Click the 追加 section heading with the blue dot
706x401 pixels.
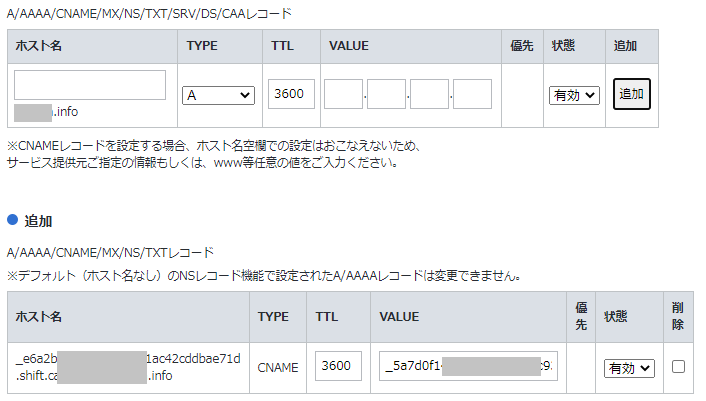coord(30,221)
